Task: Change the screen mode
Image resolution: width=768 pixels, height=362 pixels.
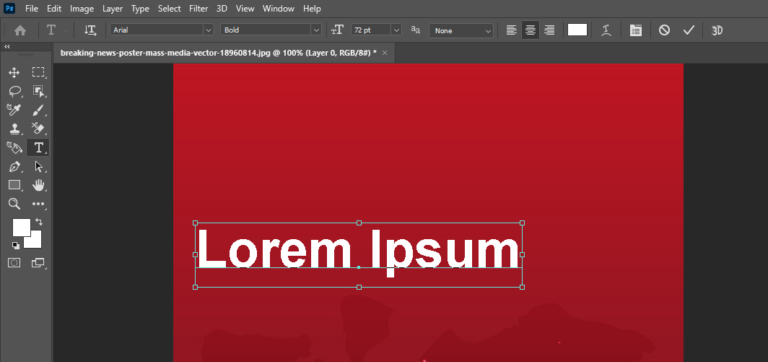Action: pyautogui.click(x=38, y=263)
